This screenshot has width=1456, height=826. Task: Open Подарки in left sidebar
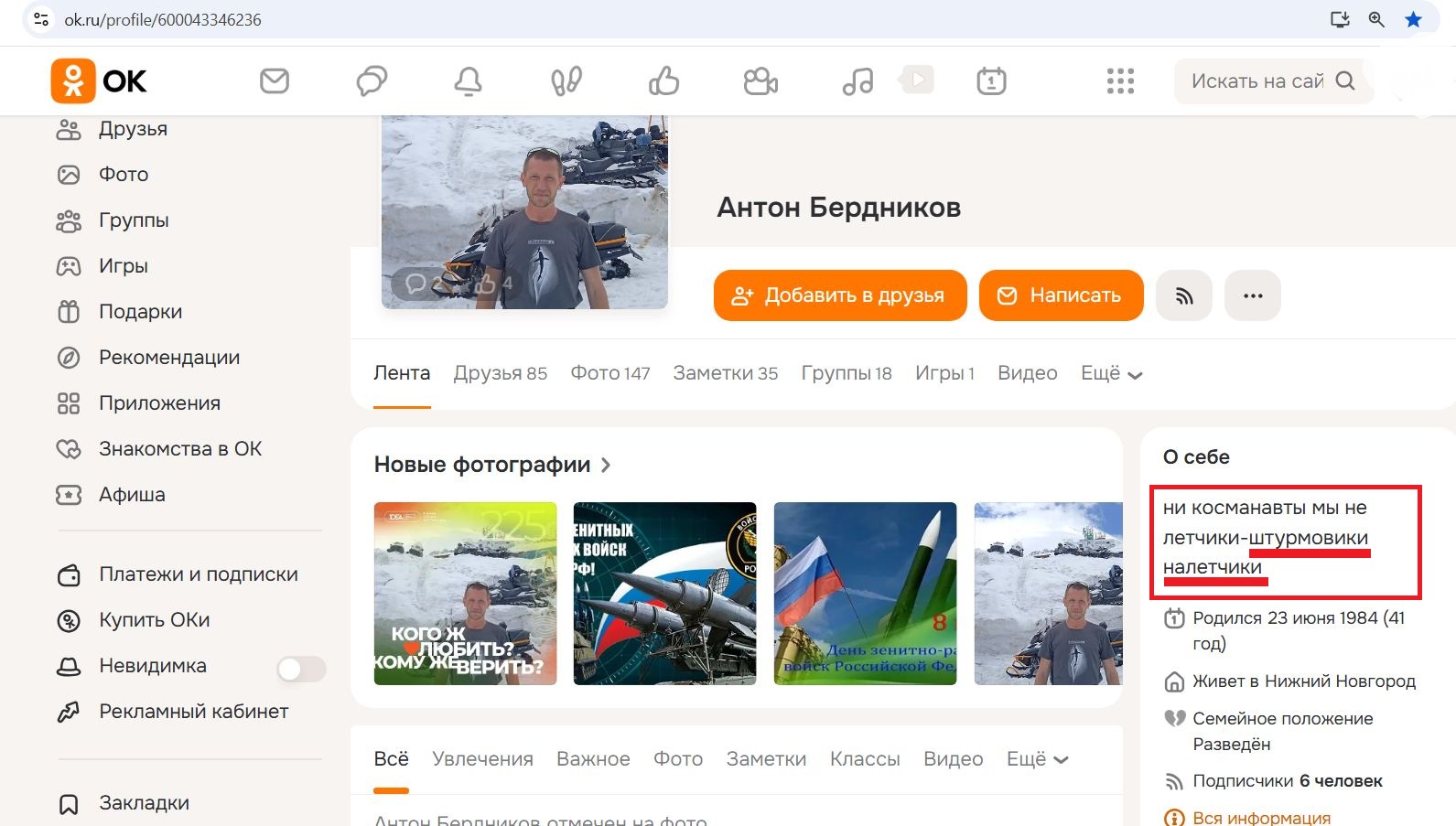(140, 311)
